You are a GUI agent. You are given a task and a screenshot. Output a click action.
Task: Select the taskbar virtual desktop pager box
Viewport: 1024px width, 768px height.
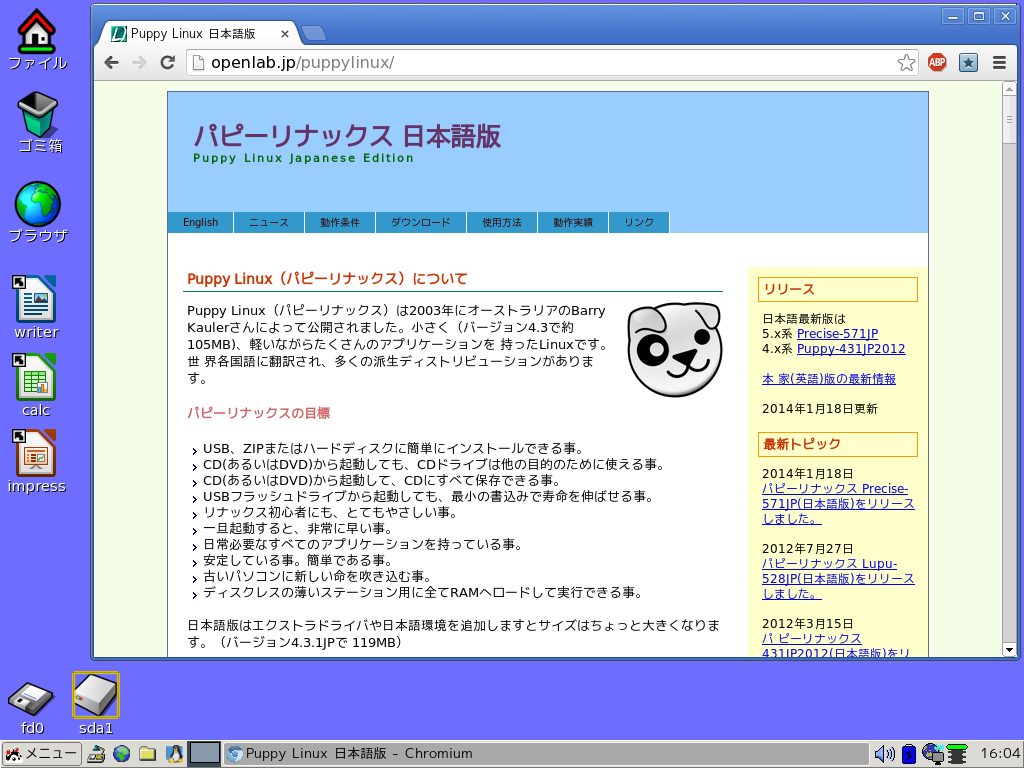click(x=204, y=754)
